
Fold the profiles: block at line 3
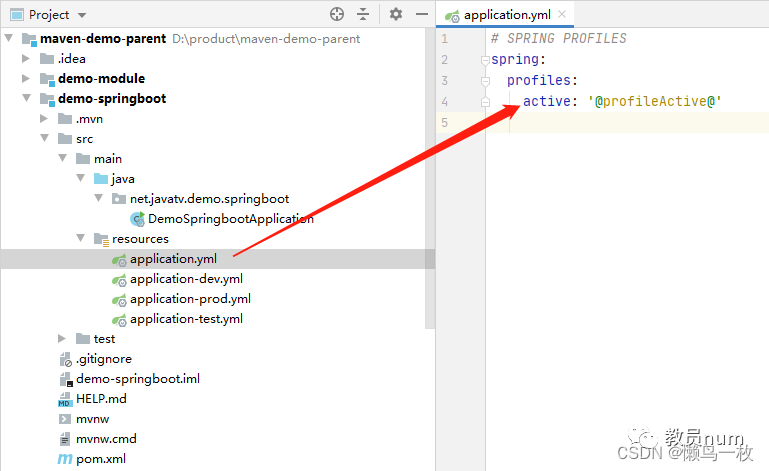tap(485, 81)
